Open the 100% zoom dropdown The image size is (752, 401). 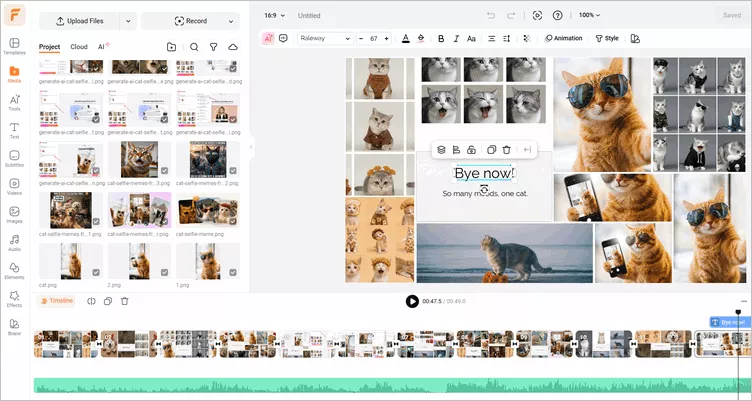(589, 15)
